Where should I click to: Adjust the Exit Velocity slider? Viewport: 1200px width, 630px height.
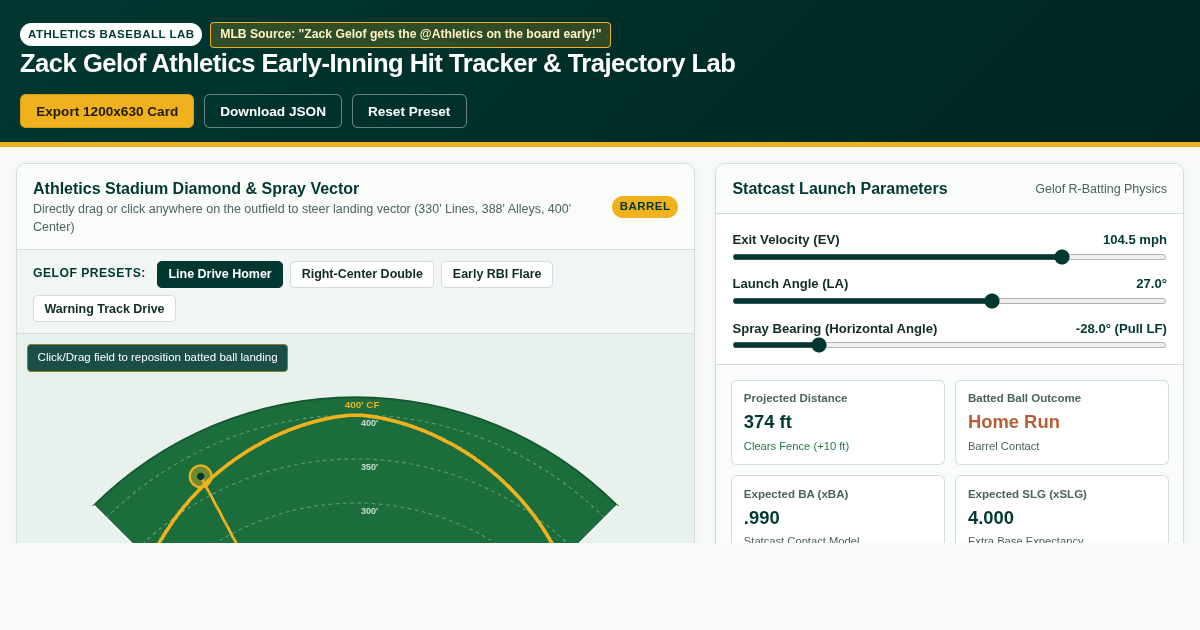pos(949,257)
